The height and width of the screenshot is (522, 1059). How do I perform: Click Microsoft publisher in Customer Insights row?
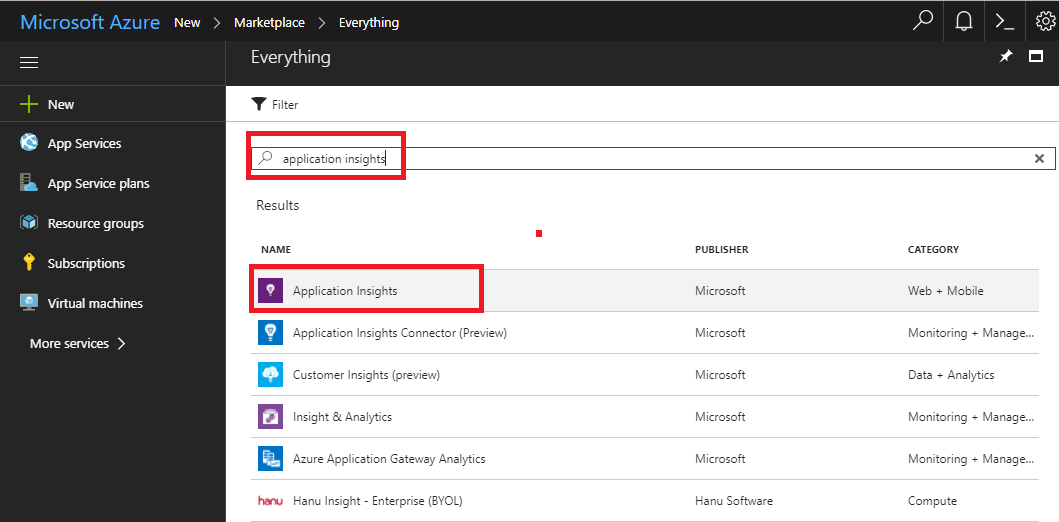(x=720, y=375)
